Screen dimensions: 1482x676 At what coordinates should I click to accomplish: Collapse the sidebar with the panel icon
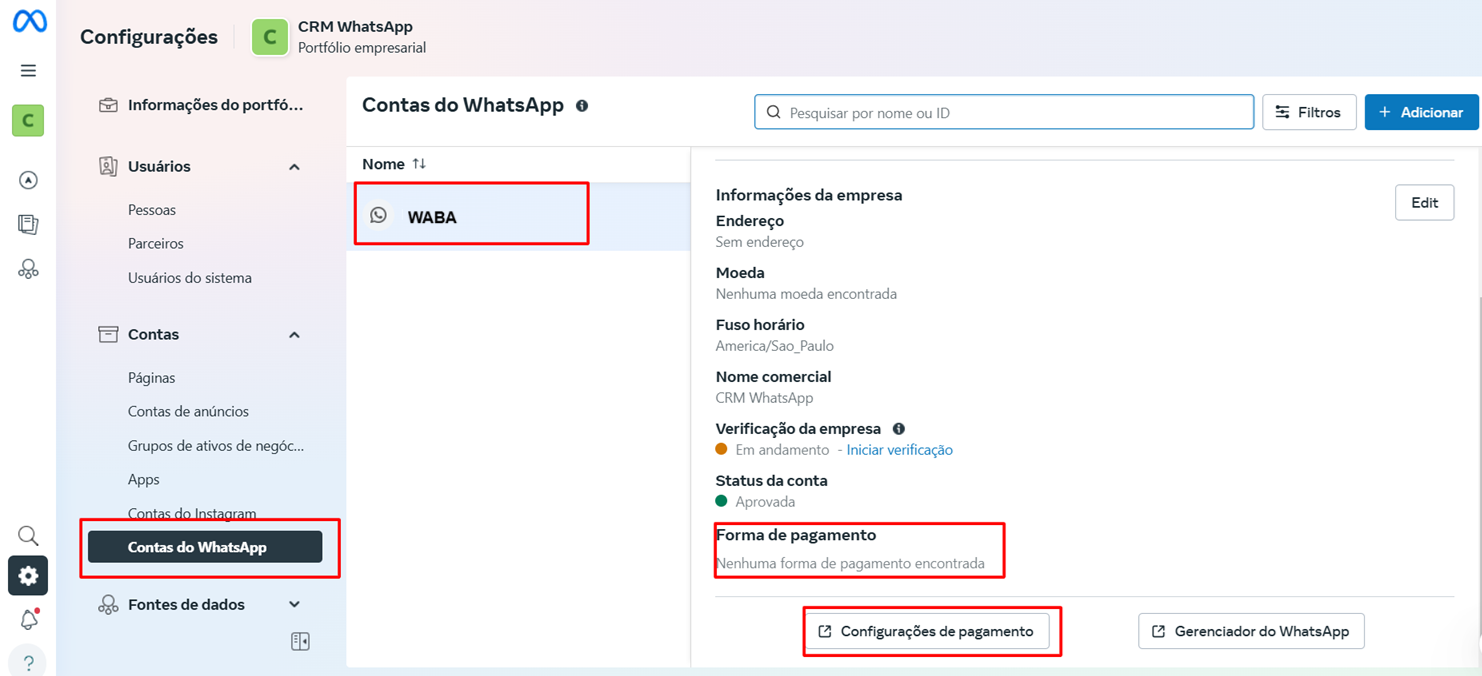[302, 641]
